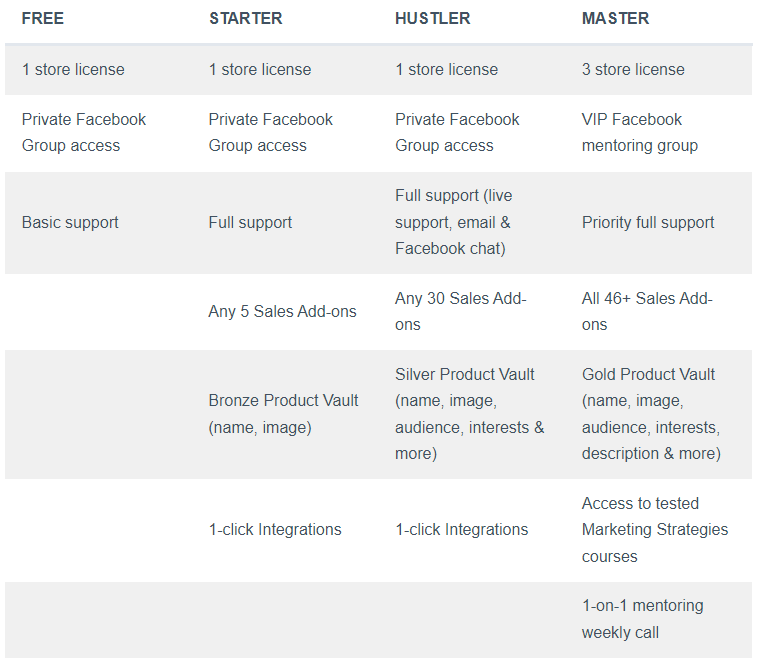This screenshot has height=671, width=765.
Task: Click the STARTER plan column header
Action: tap(245, 19)
